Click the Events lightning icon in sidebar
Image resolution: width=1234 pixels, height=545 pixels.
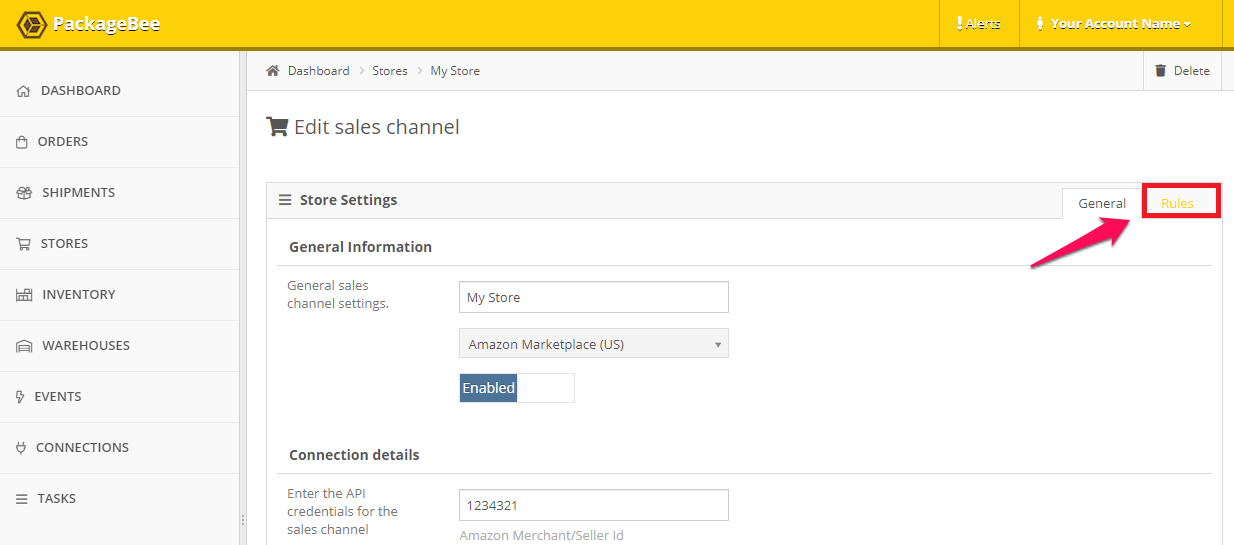pos(20,397)
